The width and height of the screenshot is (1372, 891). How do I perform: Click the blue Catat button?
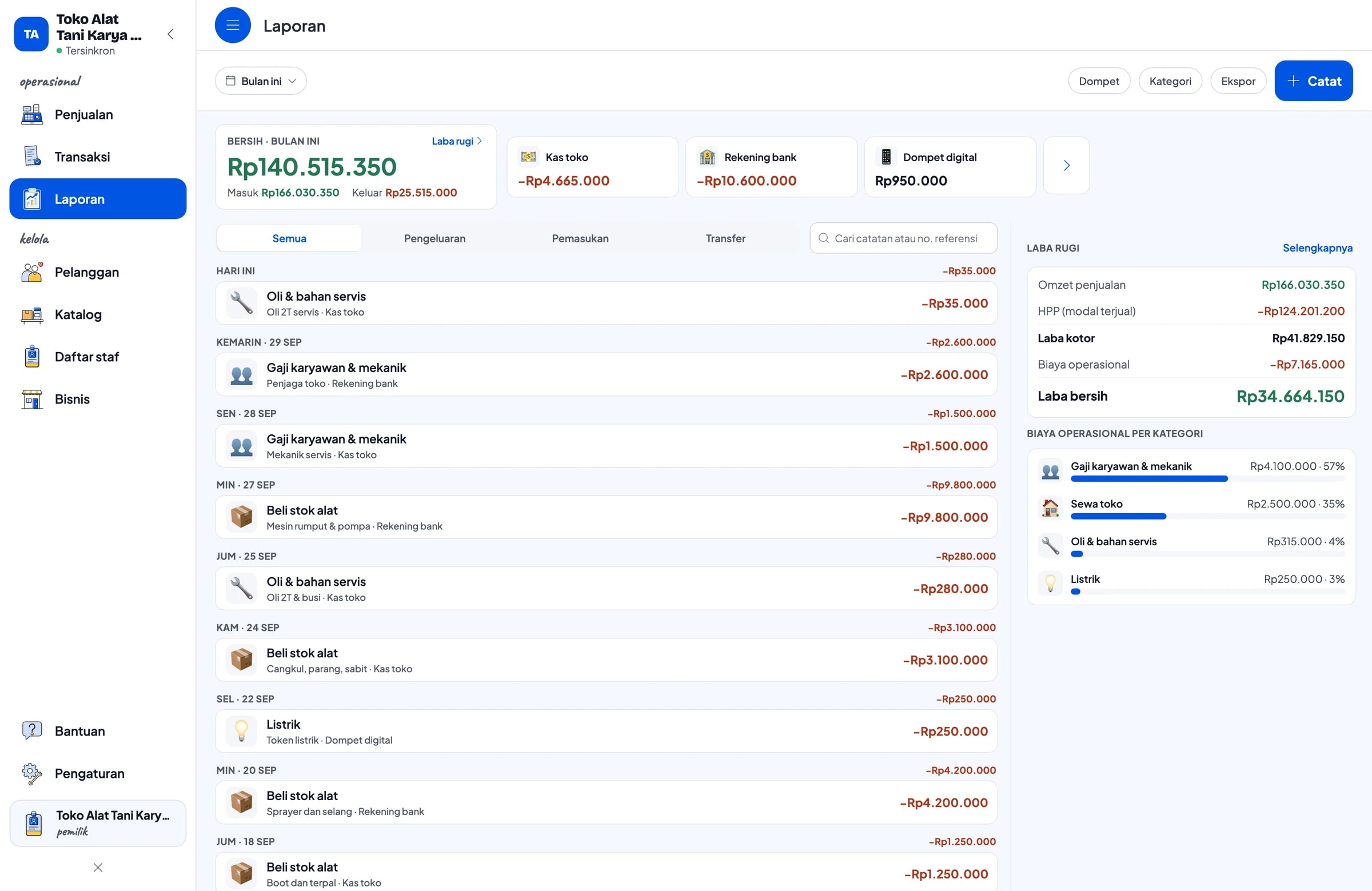coord(1313,81)
